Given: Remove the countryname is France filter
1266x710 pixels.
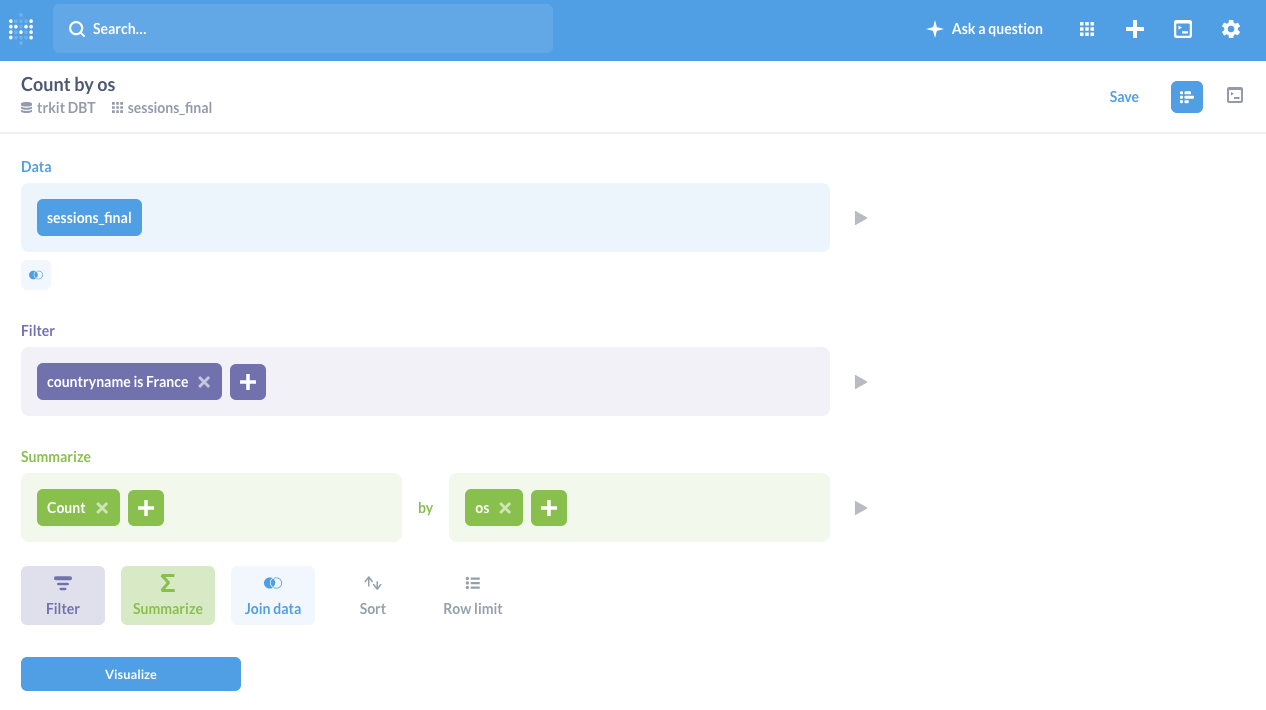Looking at the screenshot, I should point(204,382).
